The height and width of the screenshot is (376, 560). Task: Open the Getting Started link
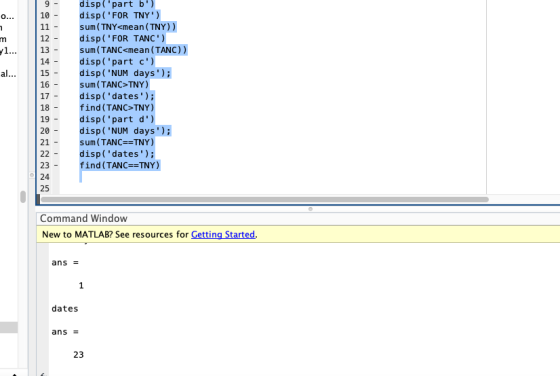point(223,235)
